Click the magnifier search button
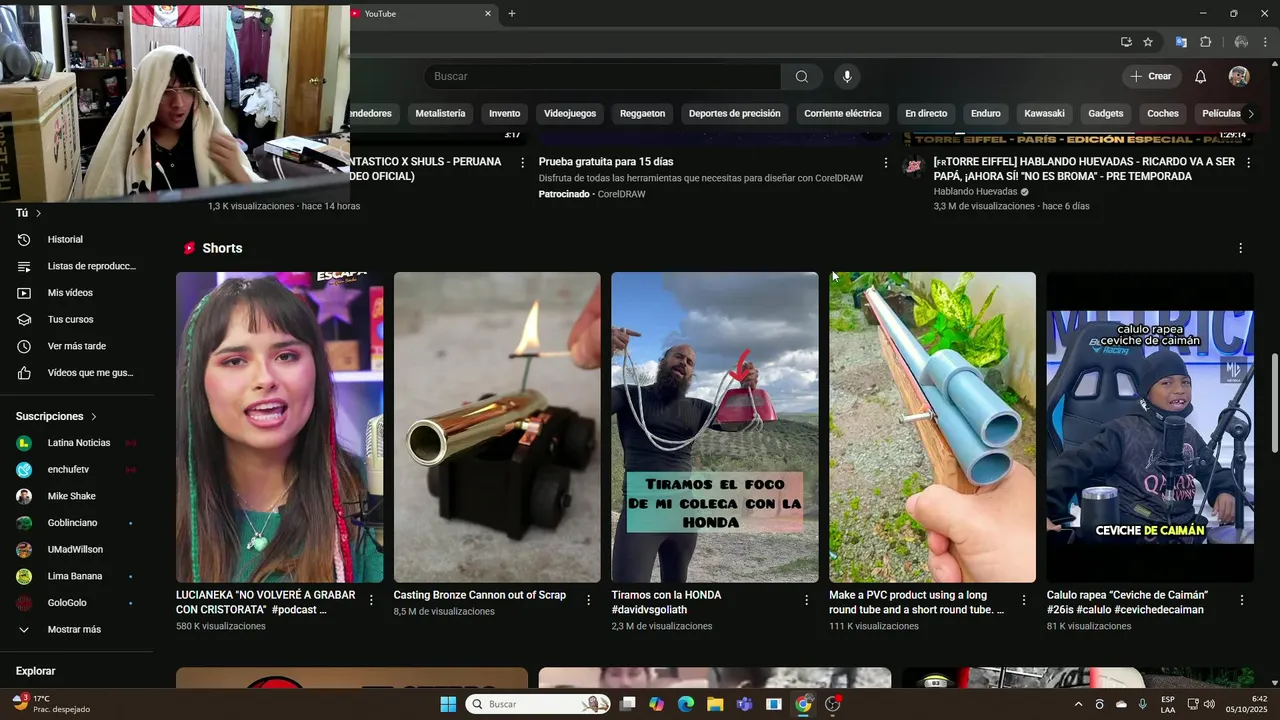This screenshot has height=720, width=1280. (802, 77)
